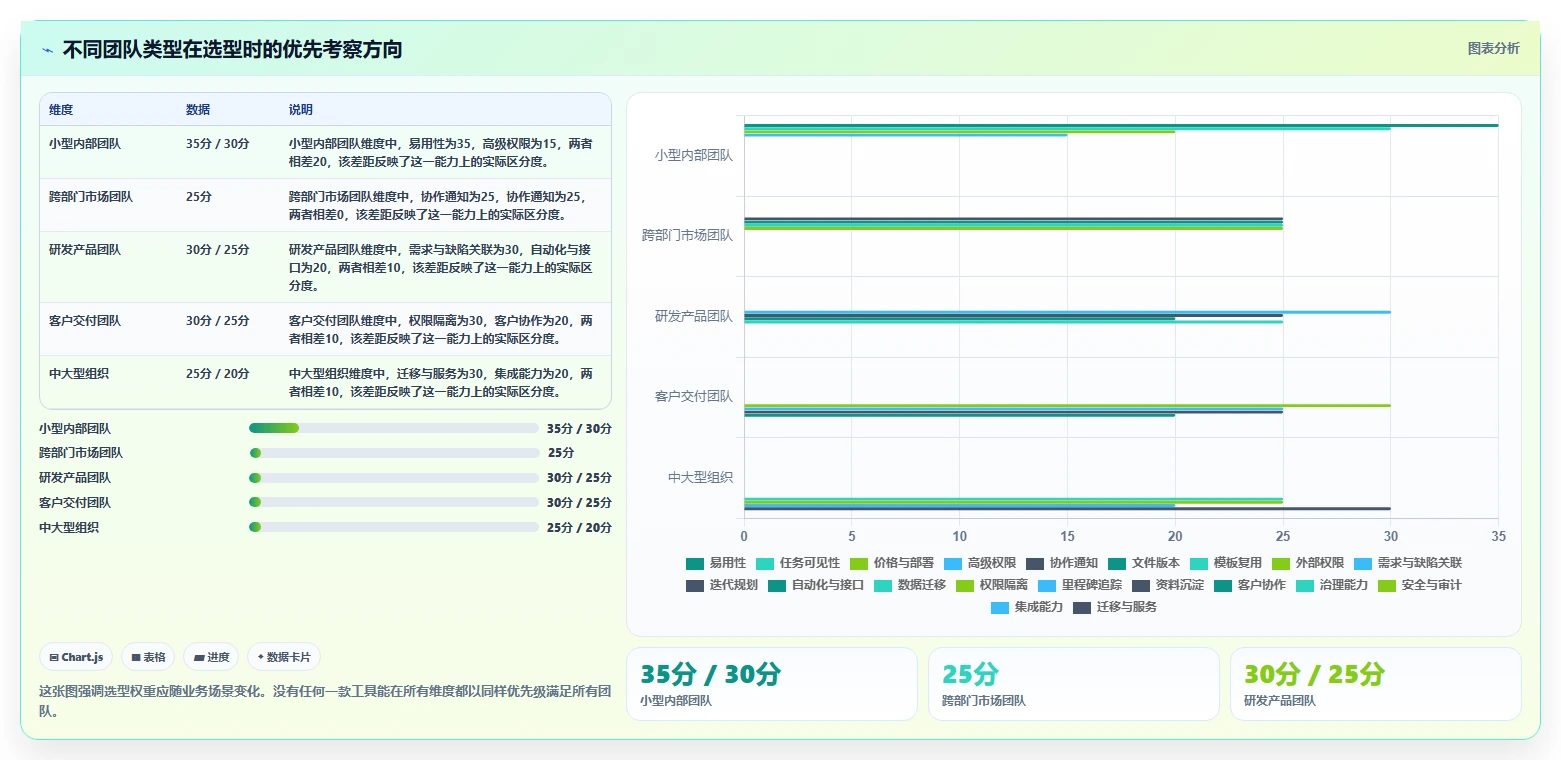The image size is (1561, 760).
Task: Toggle the 协作通知 legend entry
Action: click(1062, 563)
